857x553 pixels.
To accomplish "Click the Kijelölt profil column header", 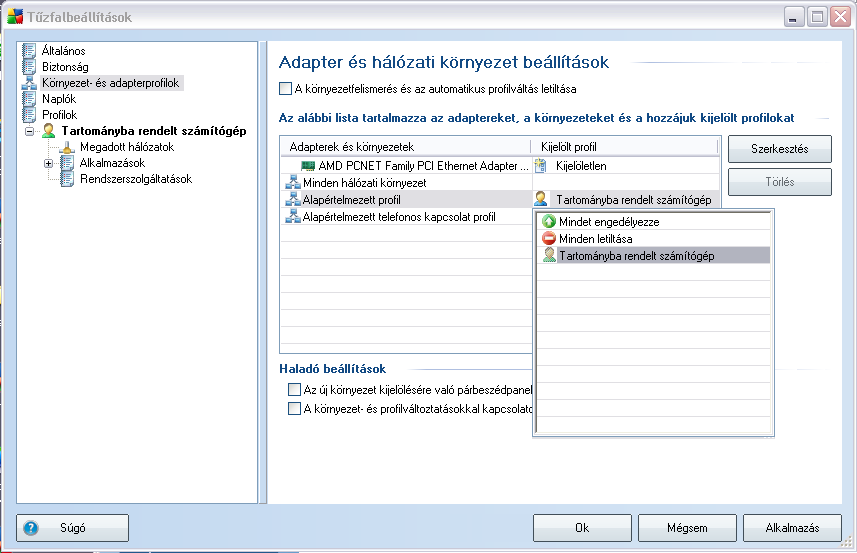I will (625, 146).
